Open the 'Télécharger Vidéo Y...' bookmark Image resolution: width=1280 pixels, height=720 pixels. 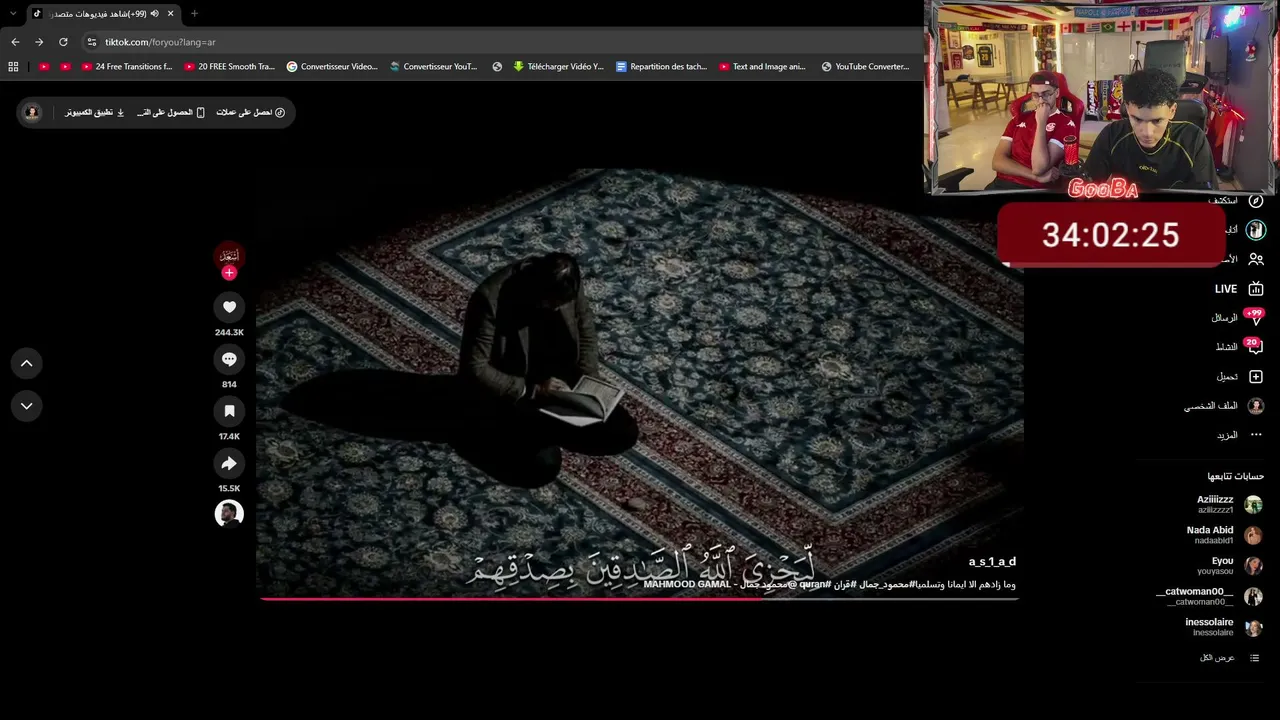[558, 67]
